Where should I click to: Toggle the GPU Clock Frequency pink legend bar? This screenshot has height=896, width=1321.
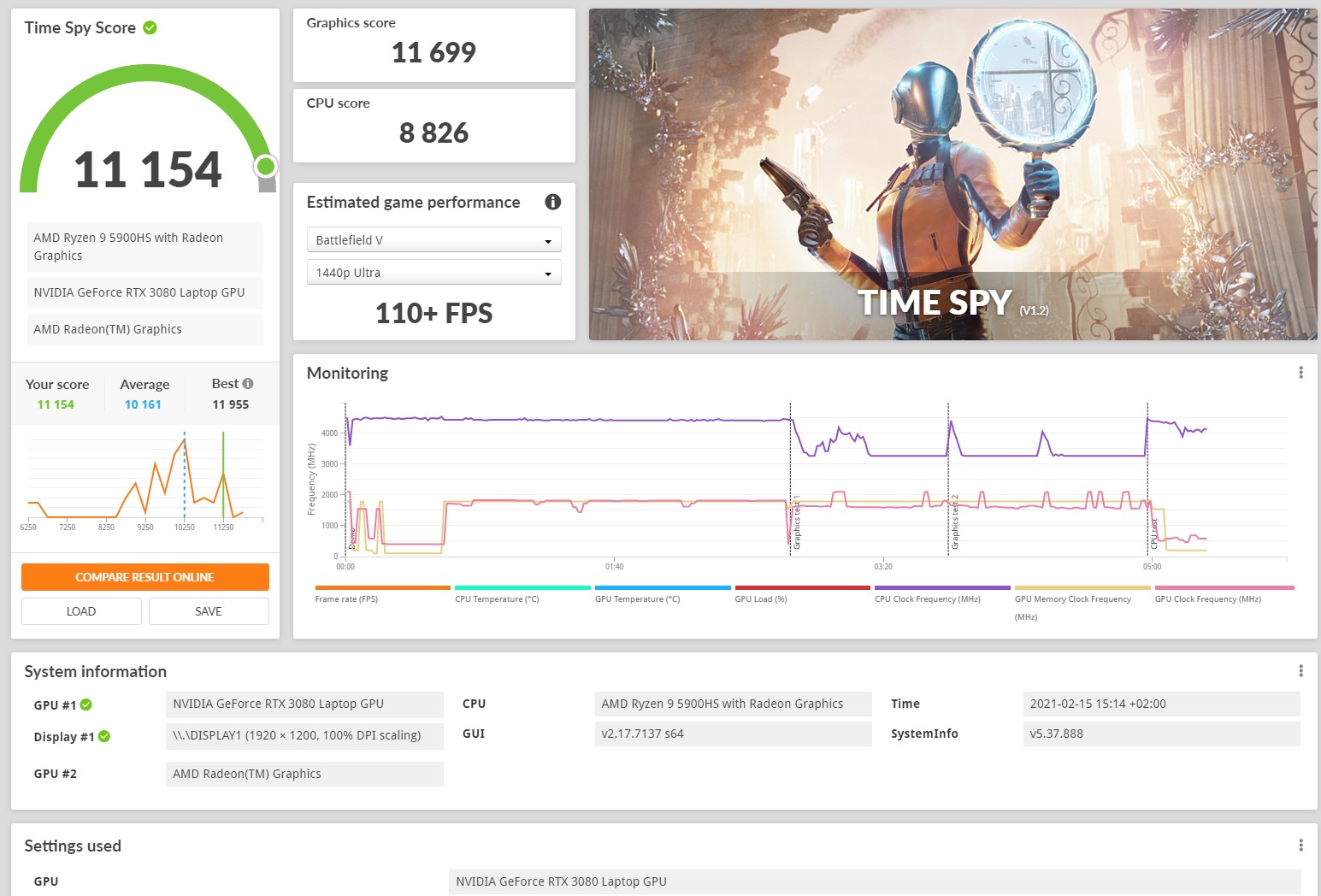pos(1224,588)
